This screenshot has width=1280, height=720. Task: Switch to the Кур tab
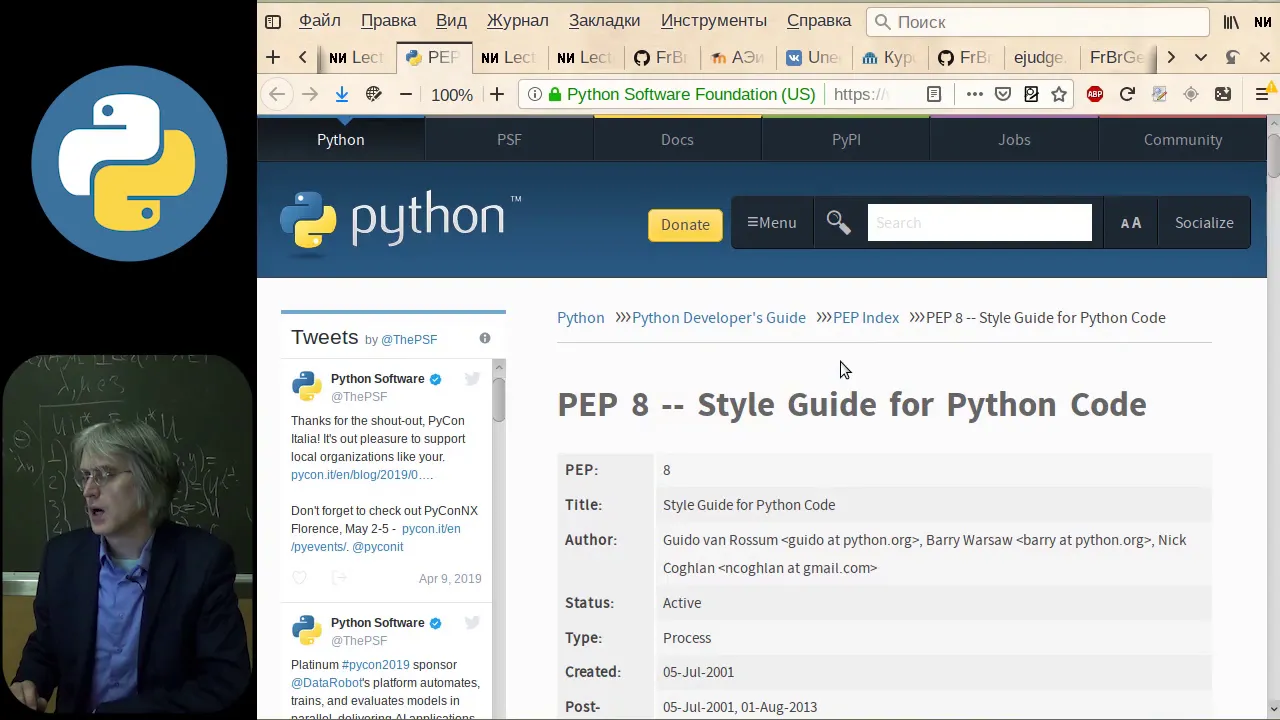point(889,58)
